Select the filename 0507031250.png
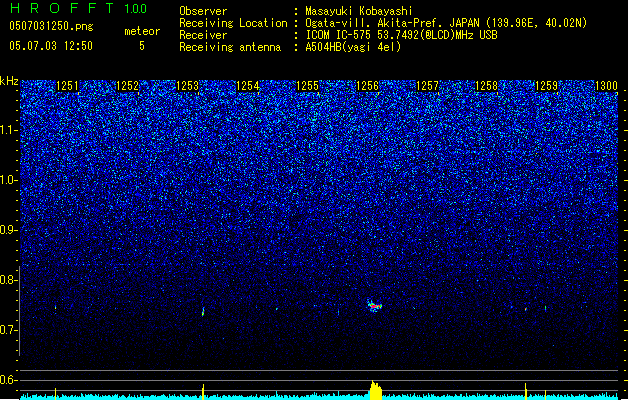 [51, 26]
